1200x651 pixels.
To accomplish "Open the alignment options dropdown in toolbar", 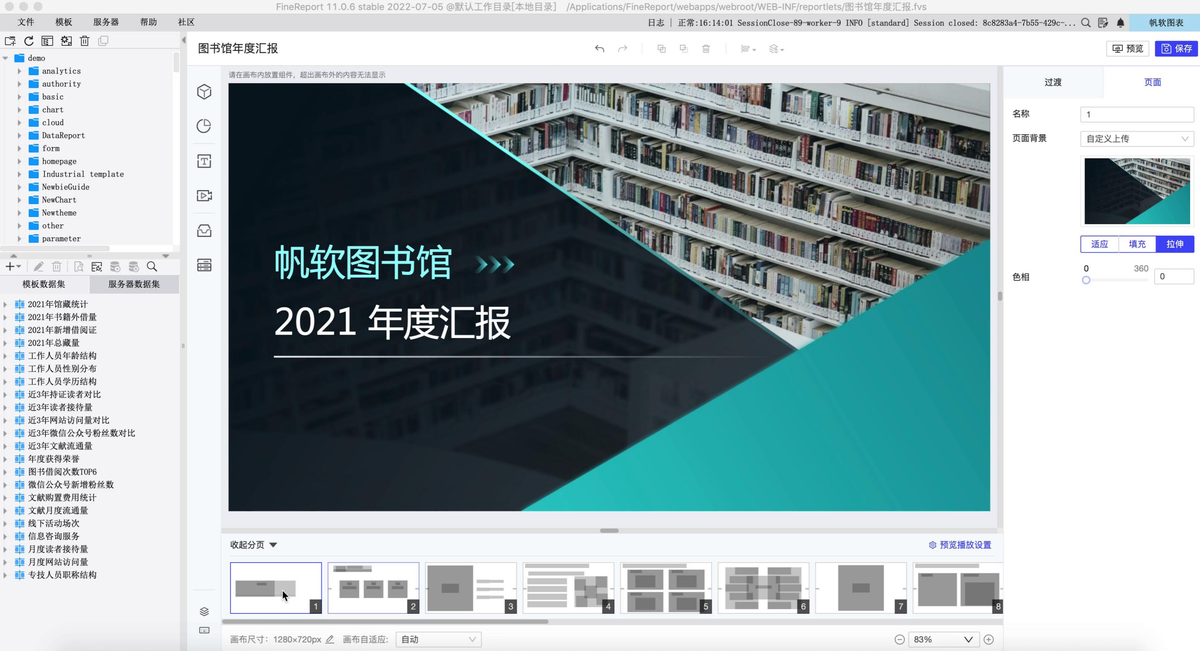I will 748,48.
